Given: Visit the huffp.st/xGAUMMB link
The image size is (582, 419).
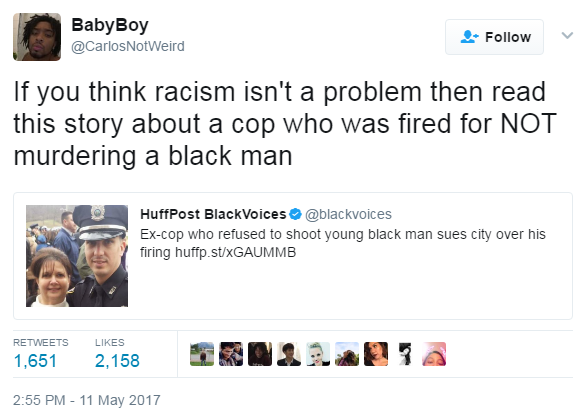Looking at the screenshot, I should click(x=235, y=252).
